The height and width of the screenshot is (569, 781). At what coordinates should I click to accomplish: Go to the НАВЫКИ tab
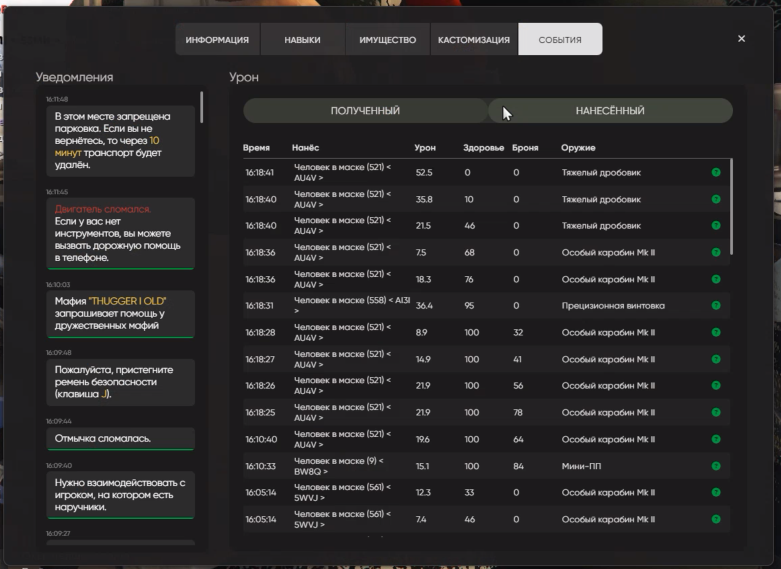(302, 40)
